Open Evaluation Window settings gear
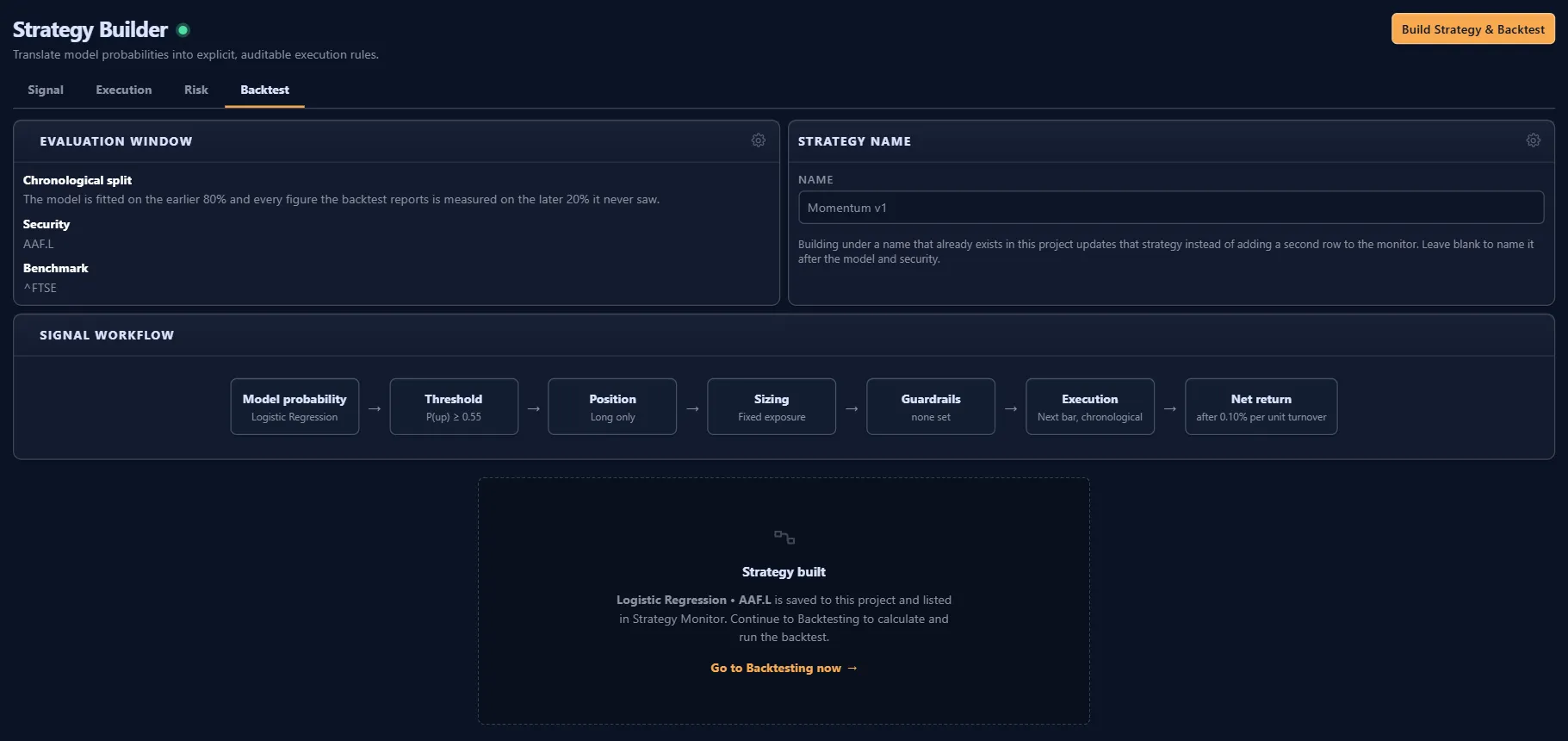1568x741 pixels. pos(758,140)
